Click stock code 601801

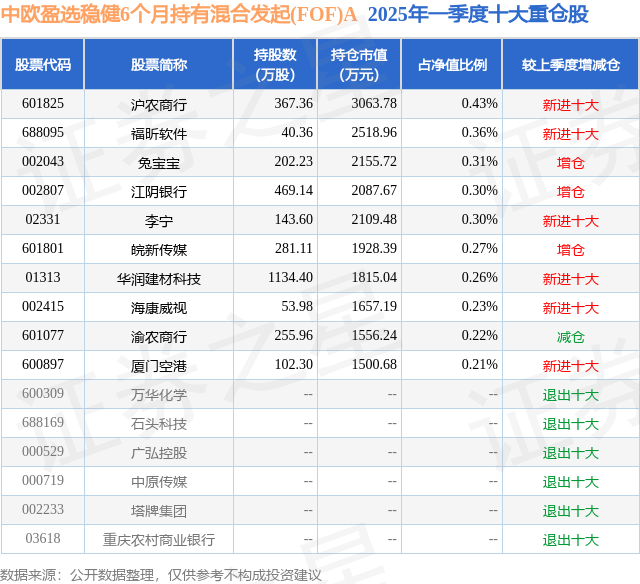(43, 249)
